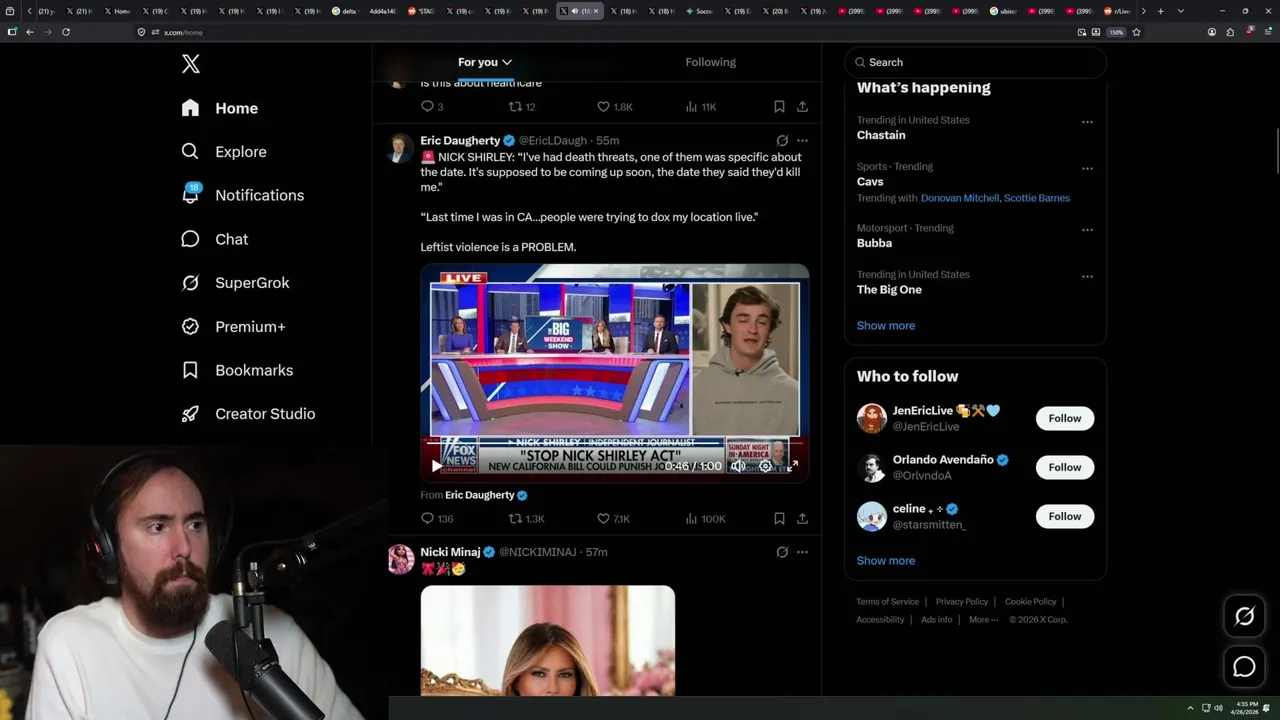Expand the video to fullscreen
The height and width of the screenshot is (720, 1280).
click(x=792, y=466)
